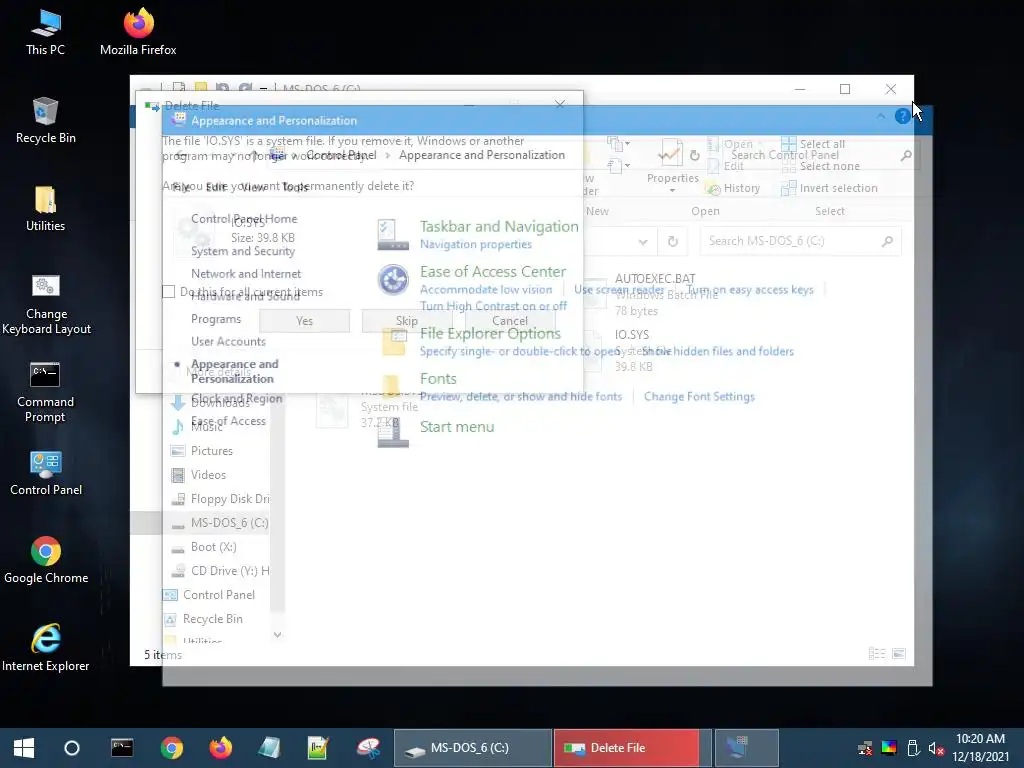1024x768 pixels.
Task: Launch Mozilla Firefox from the desktop
Action: click(138, 33)
